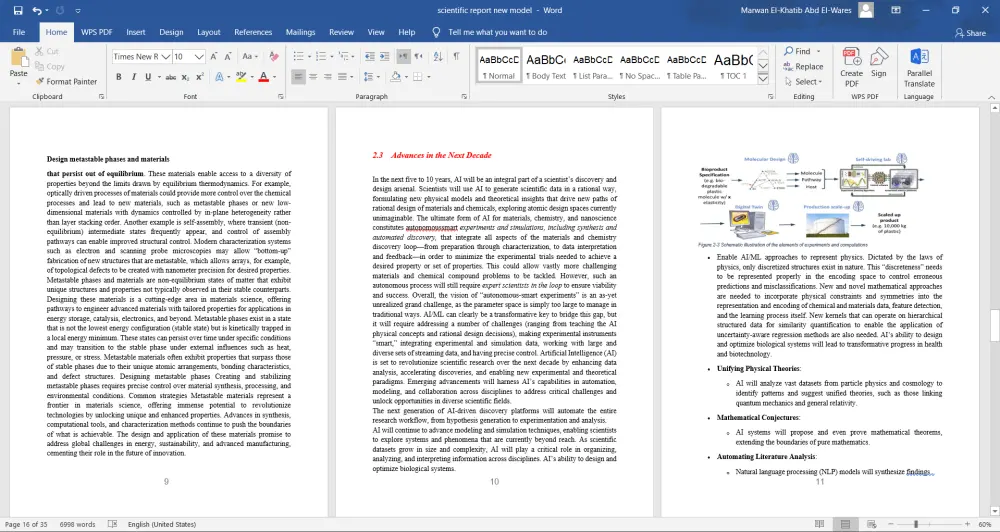Cut the selected text
The width and height of the screenshot is (1000, 532).
[x=47, y=51]
